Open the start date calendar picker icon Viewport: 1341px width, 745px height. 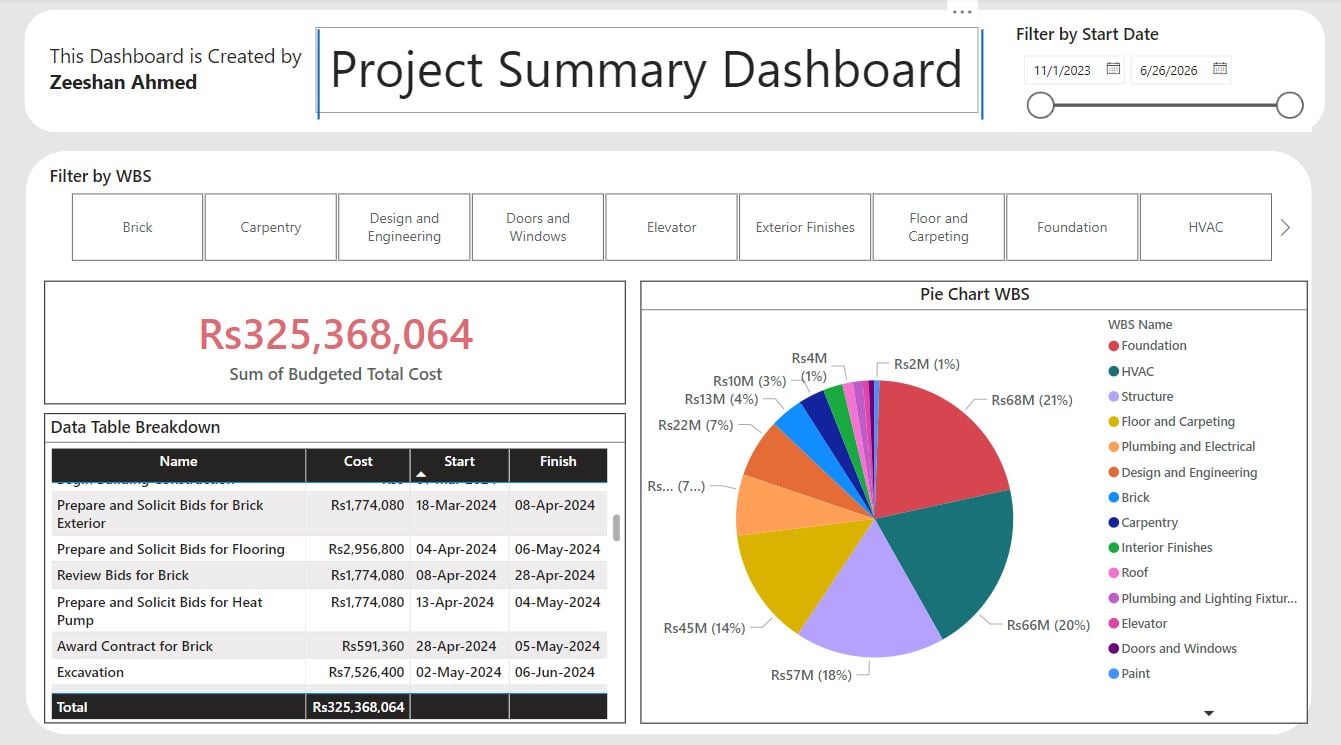[1113, 69]
